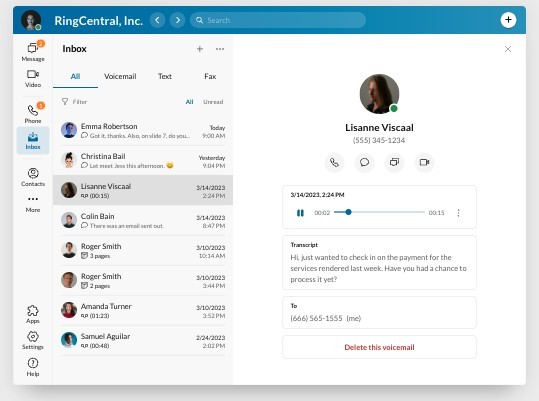Open Emma Robertson's message
The height and width of the screenshot is (401, 539).
[x=143, y=131]
